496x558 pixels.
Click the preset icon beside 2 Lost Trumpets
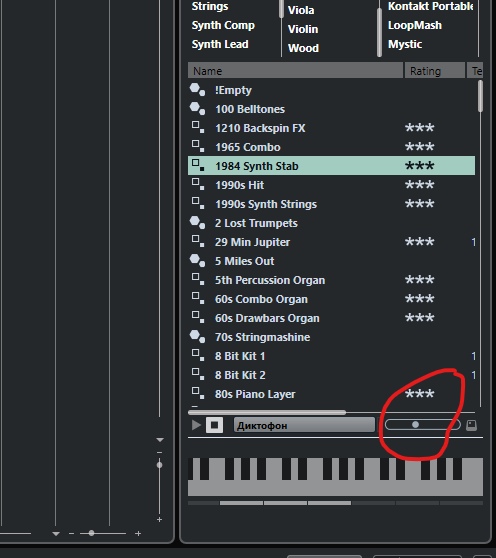(x=197, y=223)
